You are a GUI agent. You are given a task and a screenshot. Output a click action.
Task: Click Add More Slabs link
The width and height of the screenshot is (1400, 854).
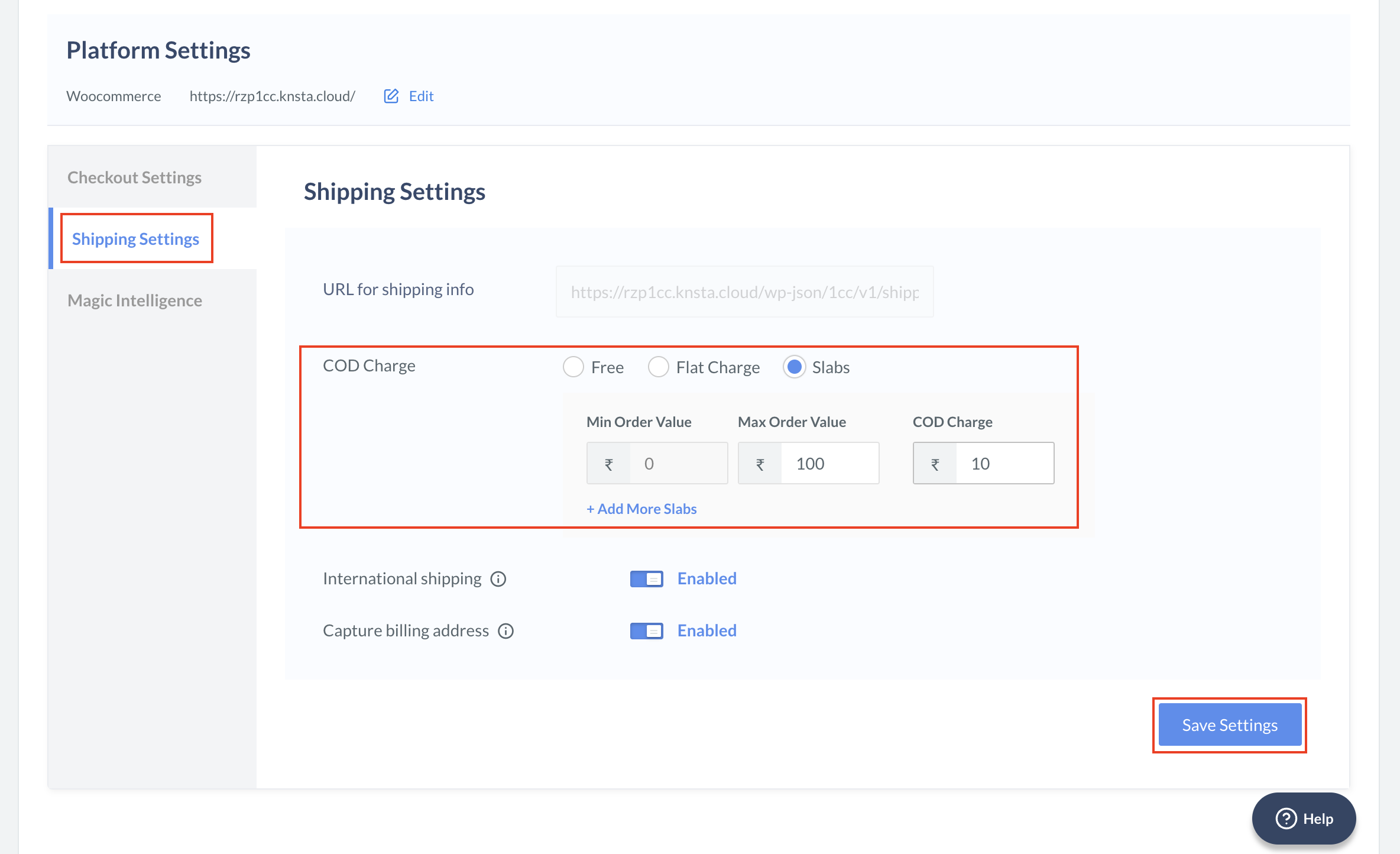pyautogui.click(x=641, y=509)
